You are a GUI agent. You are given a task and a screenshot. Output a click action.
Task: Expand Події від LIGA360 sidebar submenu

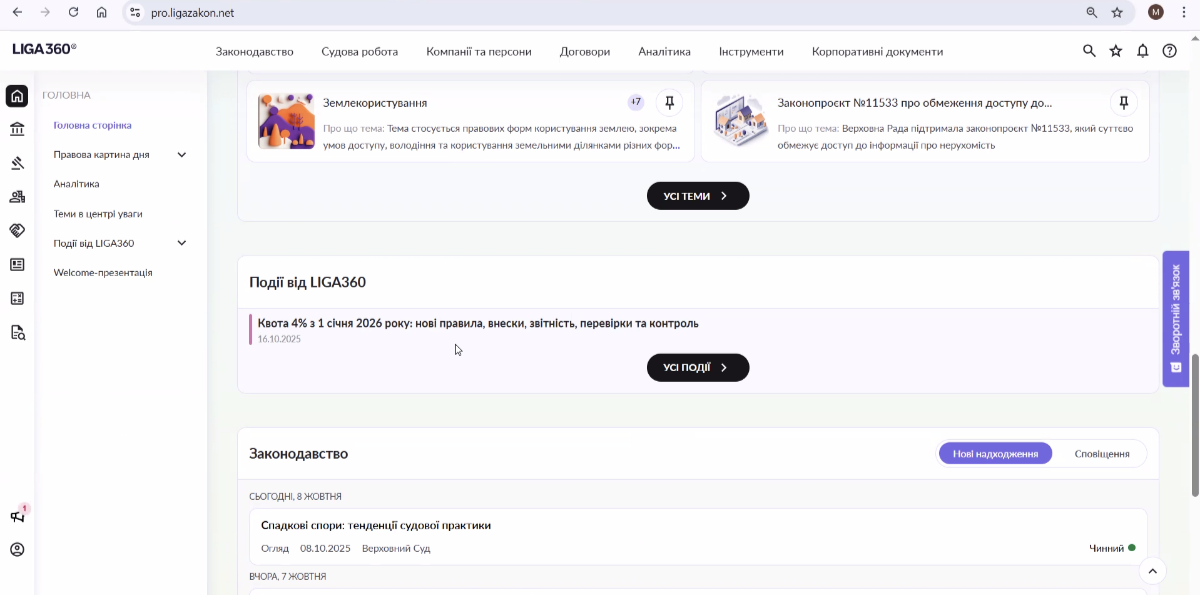[x=182, y=243]
